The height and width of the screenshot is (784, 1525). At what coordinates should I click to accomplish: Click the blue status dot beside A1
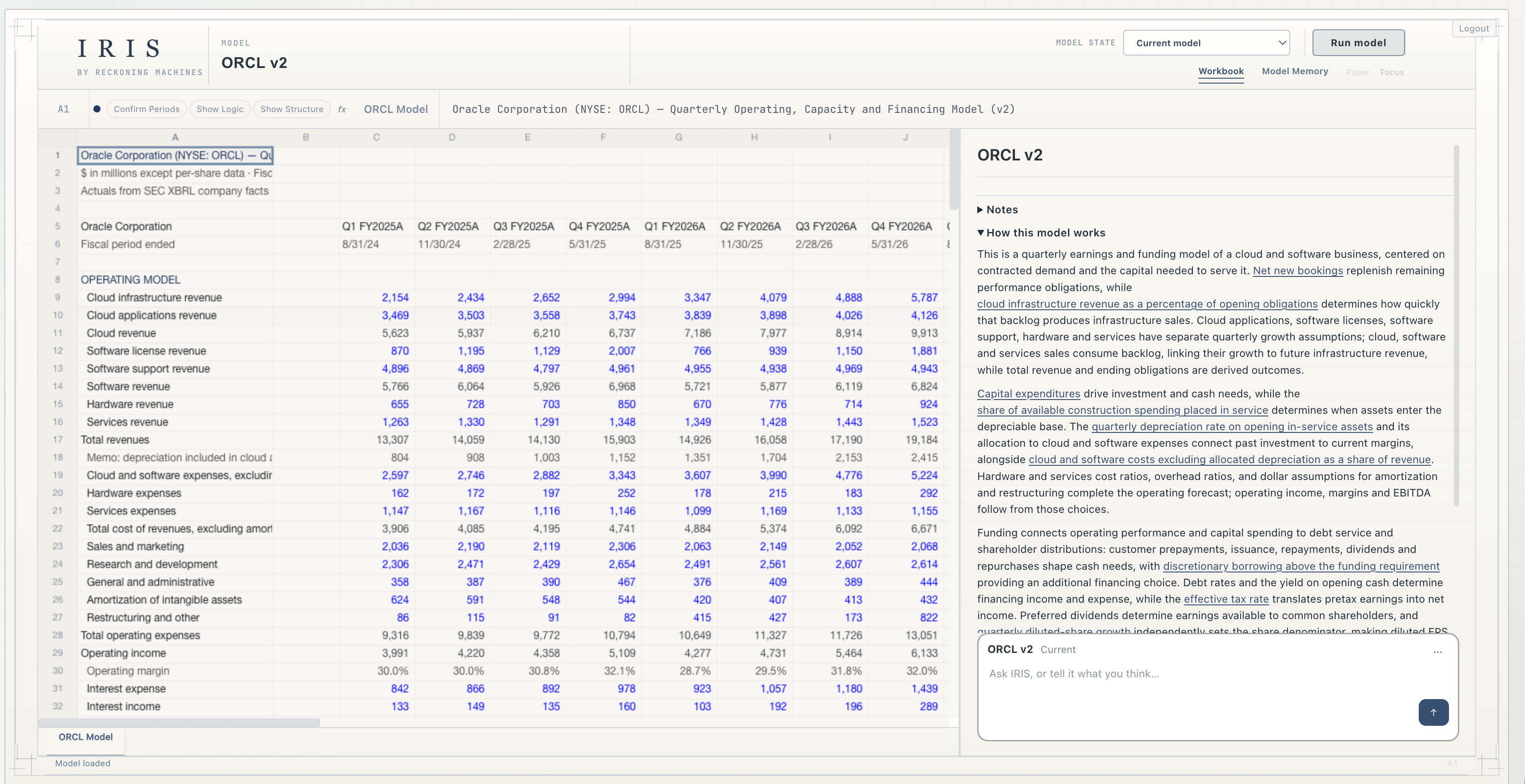[96, 108]
